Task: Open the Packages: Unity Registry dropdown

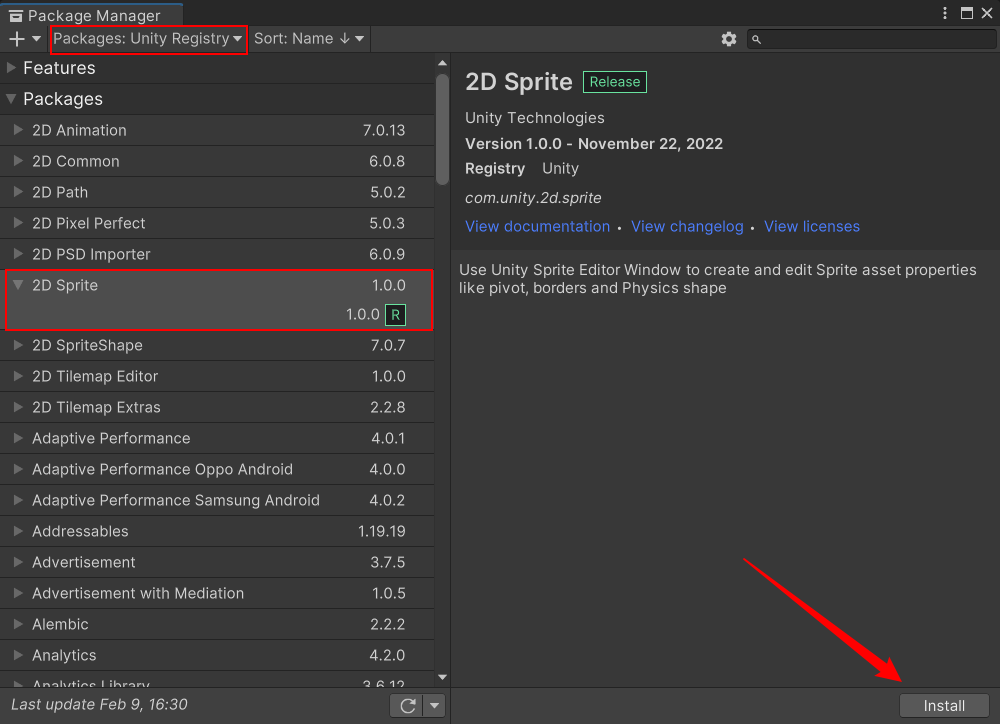Action: [148, 39]
